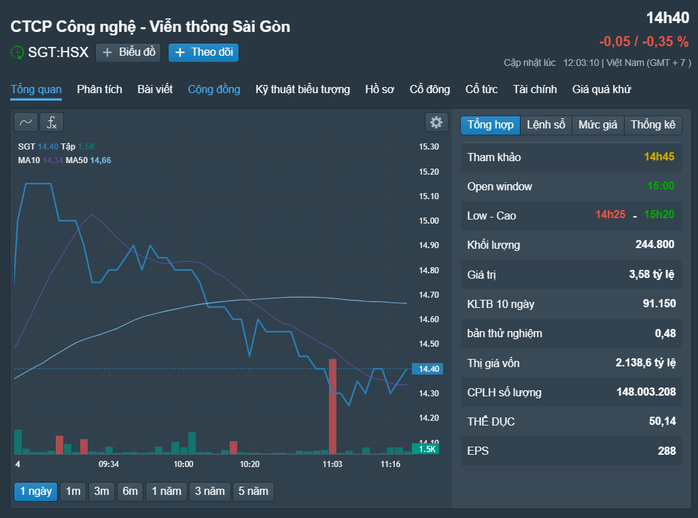Open the fx indicators icon
This screenshot has height=518, width=698.
[x=52, y=122]
